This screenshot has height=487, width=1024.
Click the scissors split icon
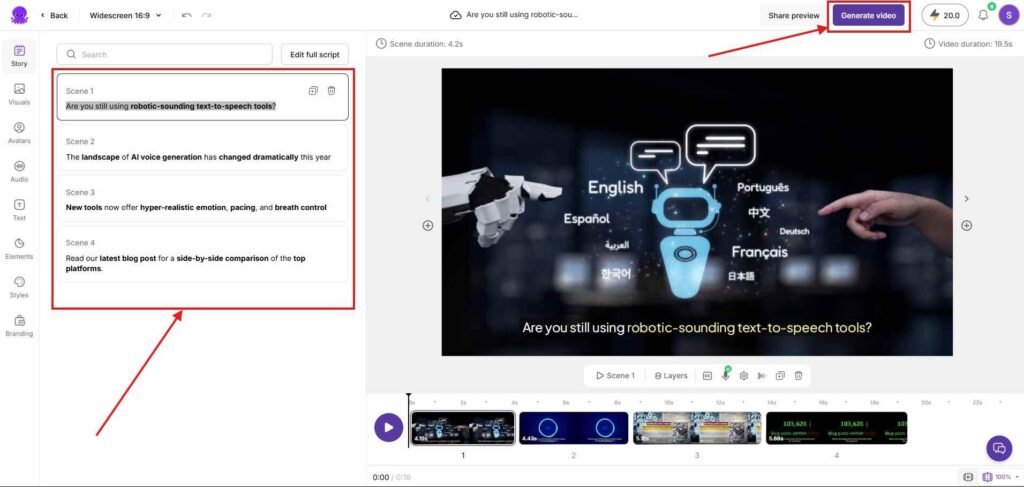click(x=761, y=375)
